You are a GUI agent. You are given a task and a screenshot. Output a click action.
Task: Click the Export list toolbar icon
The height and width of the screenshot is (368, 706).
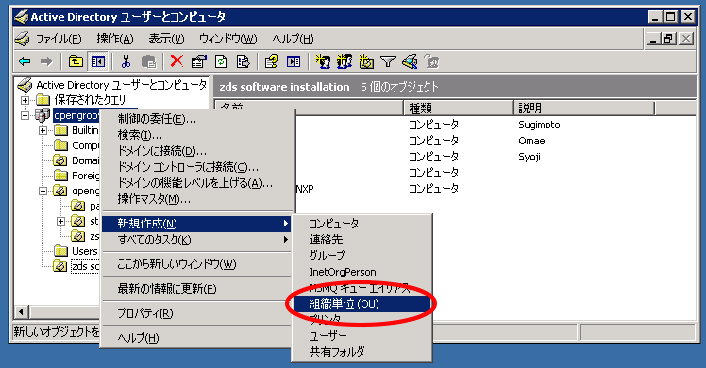[x=243, y=61]
